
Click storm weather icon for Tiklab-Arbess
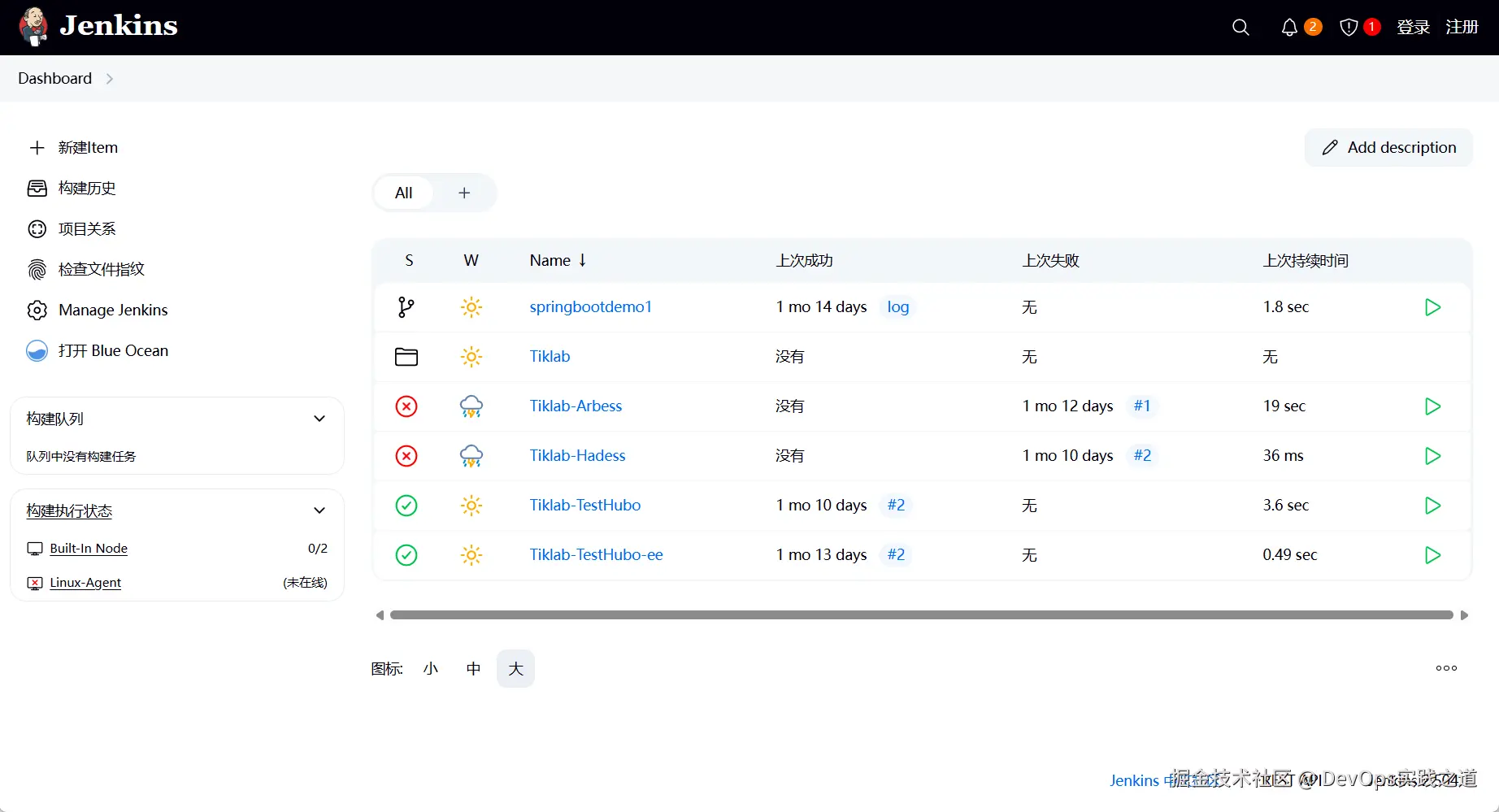(471, 406)
